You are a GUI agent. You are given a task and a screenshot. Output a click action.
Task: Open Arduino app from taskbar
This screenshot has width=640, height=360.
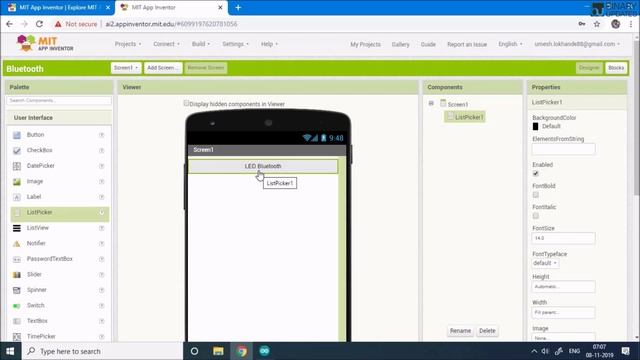pyautogui.click(x=264, y=351)
